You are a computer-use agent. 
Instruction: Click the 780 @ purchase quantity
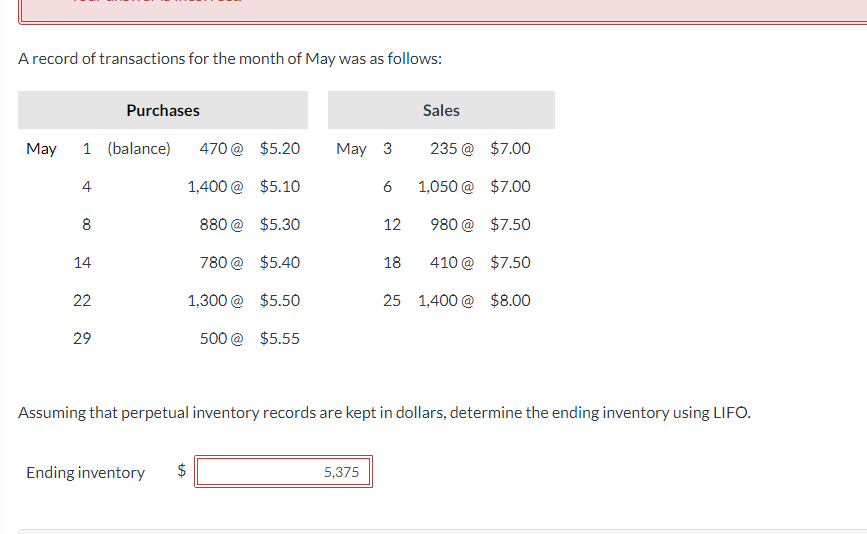[221, 263]
